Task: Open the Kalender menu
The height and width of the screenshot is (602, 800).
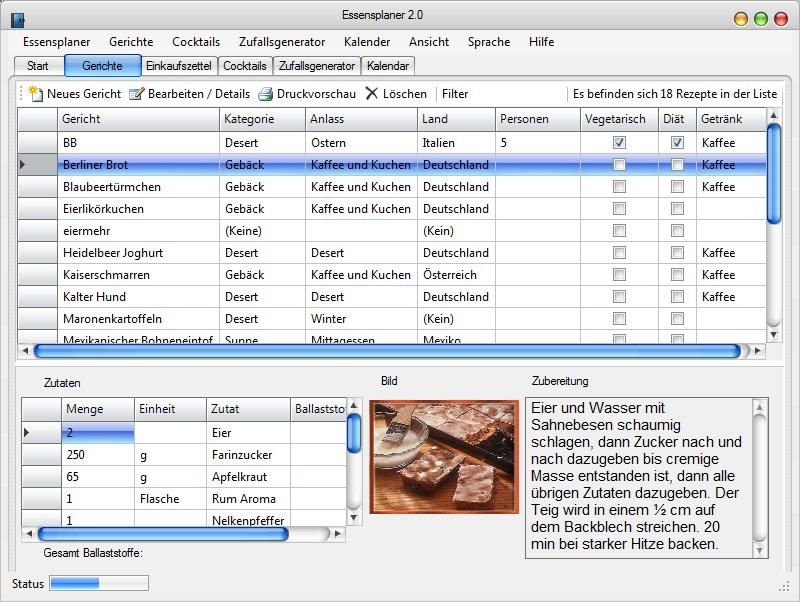Action: pos(367,42)
